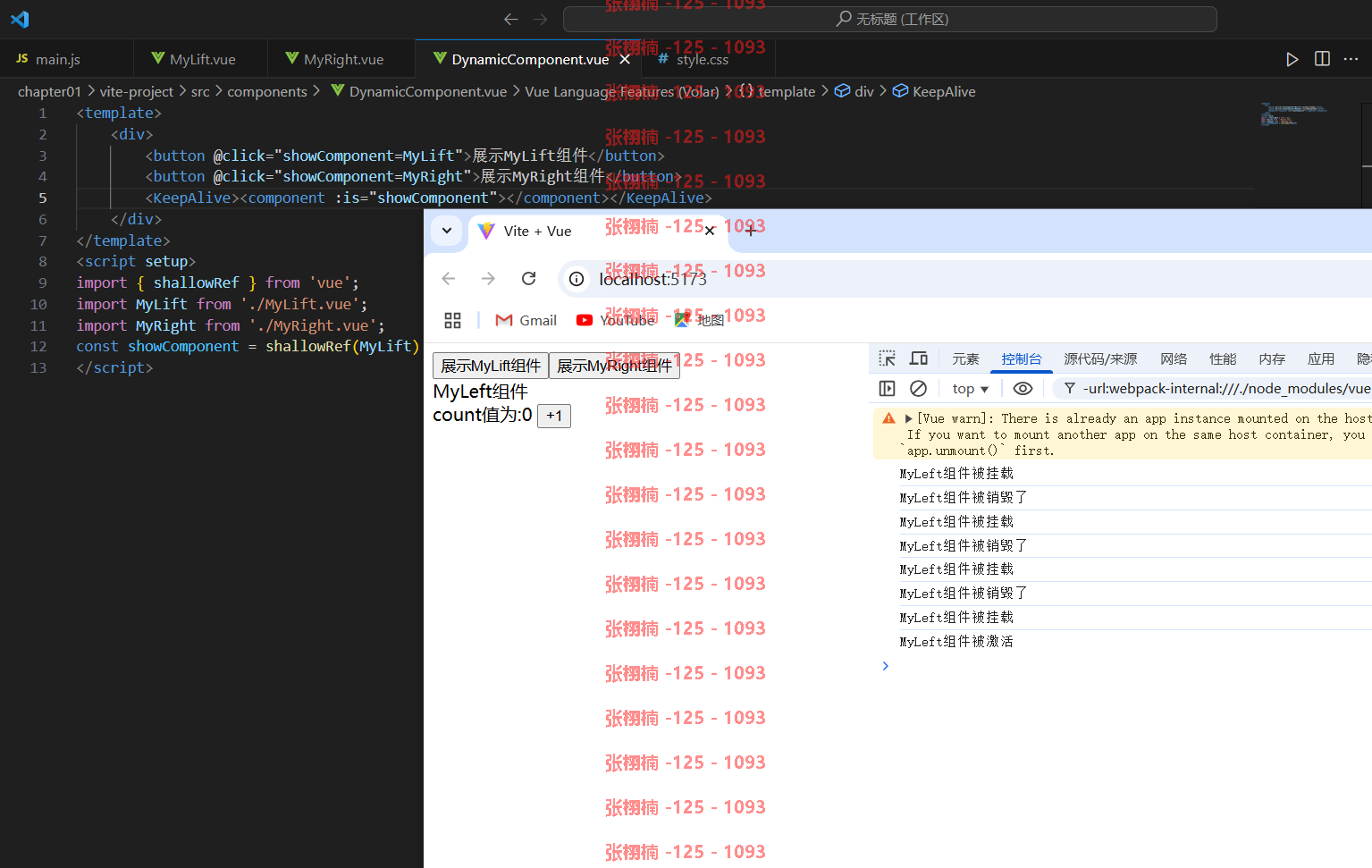Switch to DevTools 源代码/来源 tab
Viewport: 1372px width, 868px height.
(1100, 358)
